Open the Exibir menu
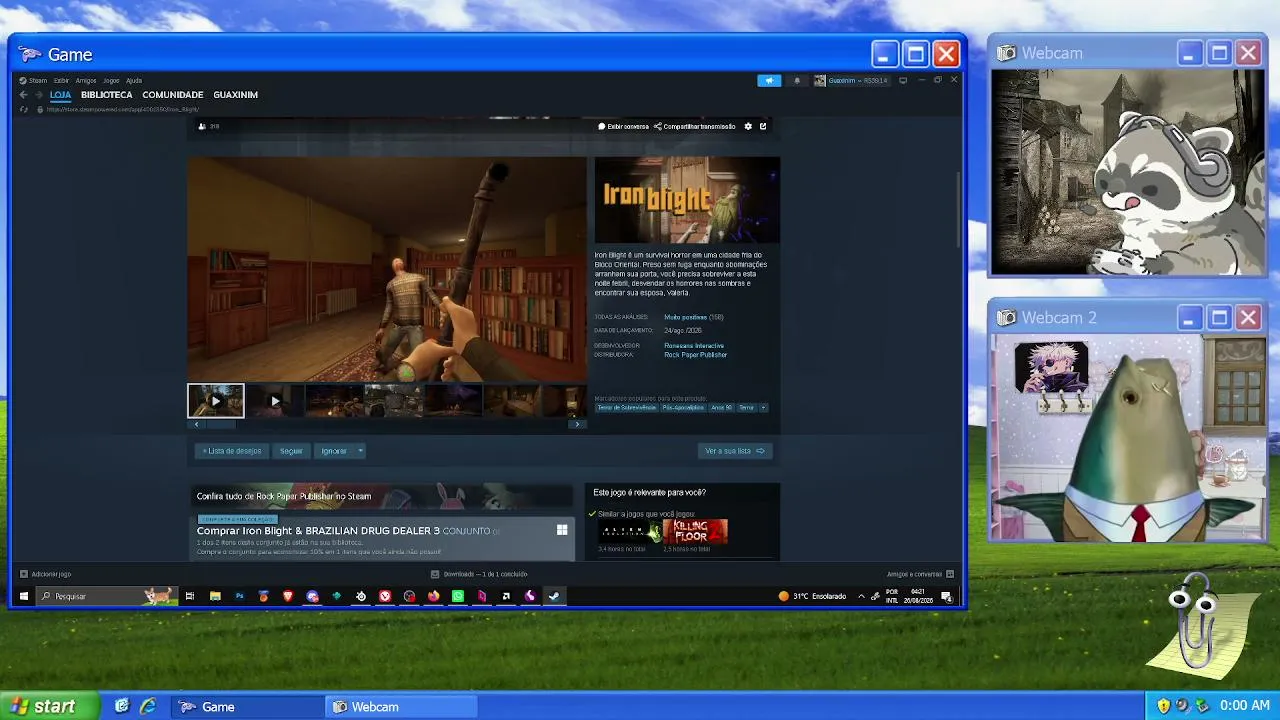The height and width of the screenshot is (720, 1280). (61, 80)
